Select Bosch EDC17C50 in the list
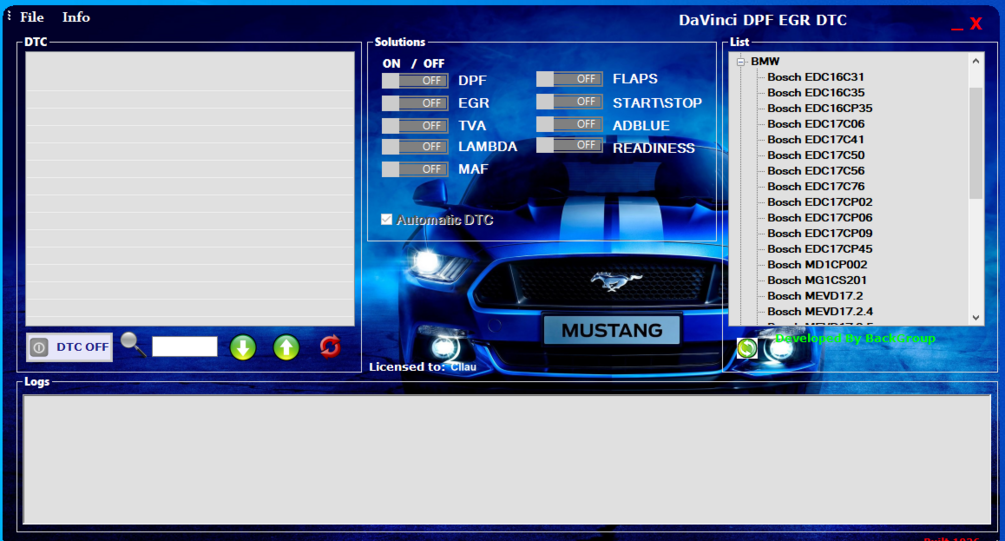This screenshot has height=541, width=1005. [x=815, y=155]
